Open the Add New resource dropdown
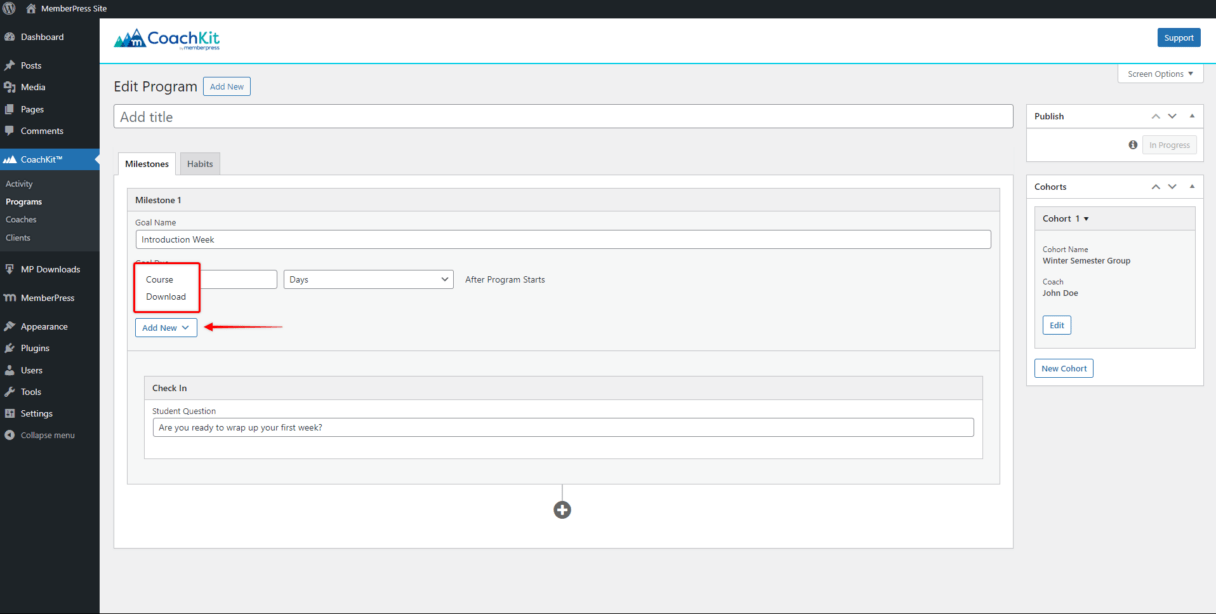1216x614 pixels. (166, 328)
